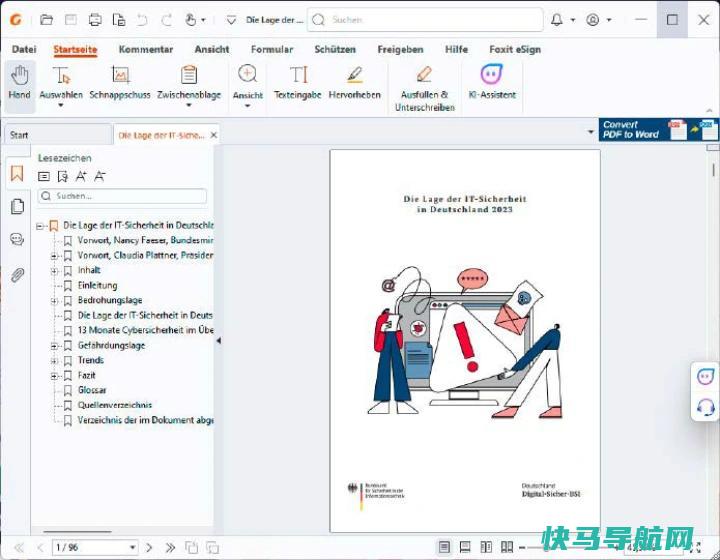Expand the Trends bookmark
This screenshot has height=560, width=720.
point(54,361)
